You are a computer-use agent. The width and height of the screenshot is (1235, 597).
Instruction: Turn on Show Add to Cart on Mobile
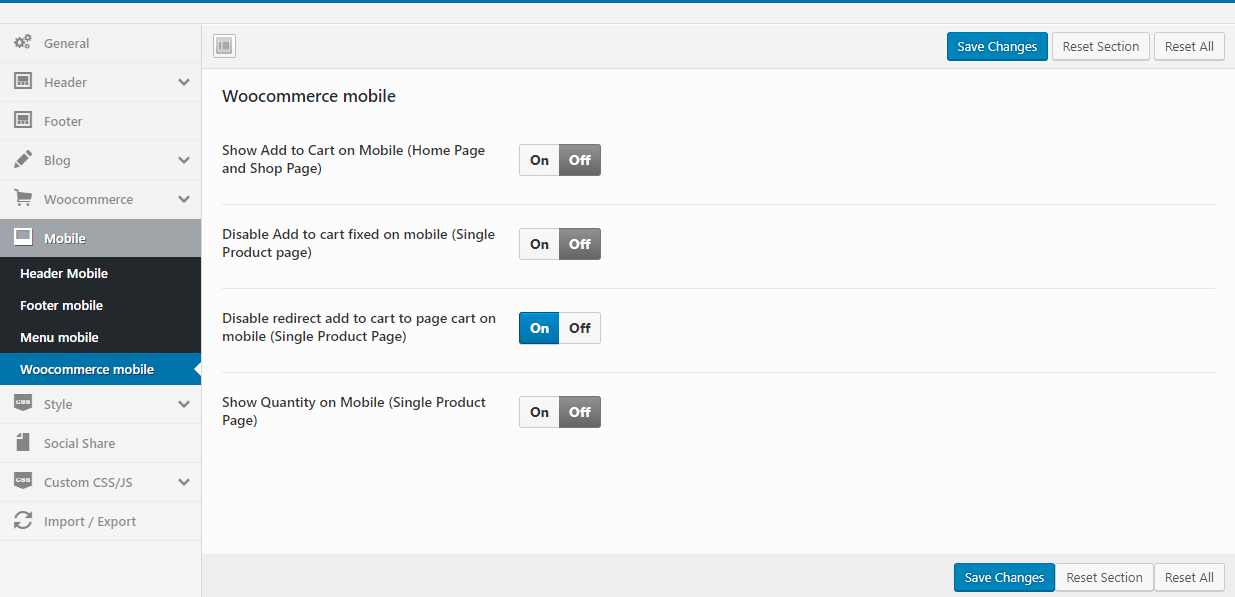(x=539, y=160)
